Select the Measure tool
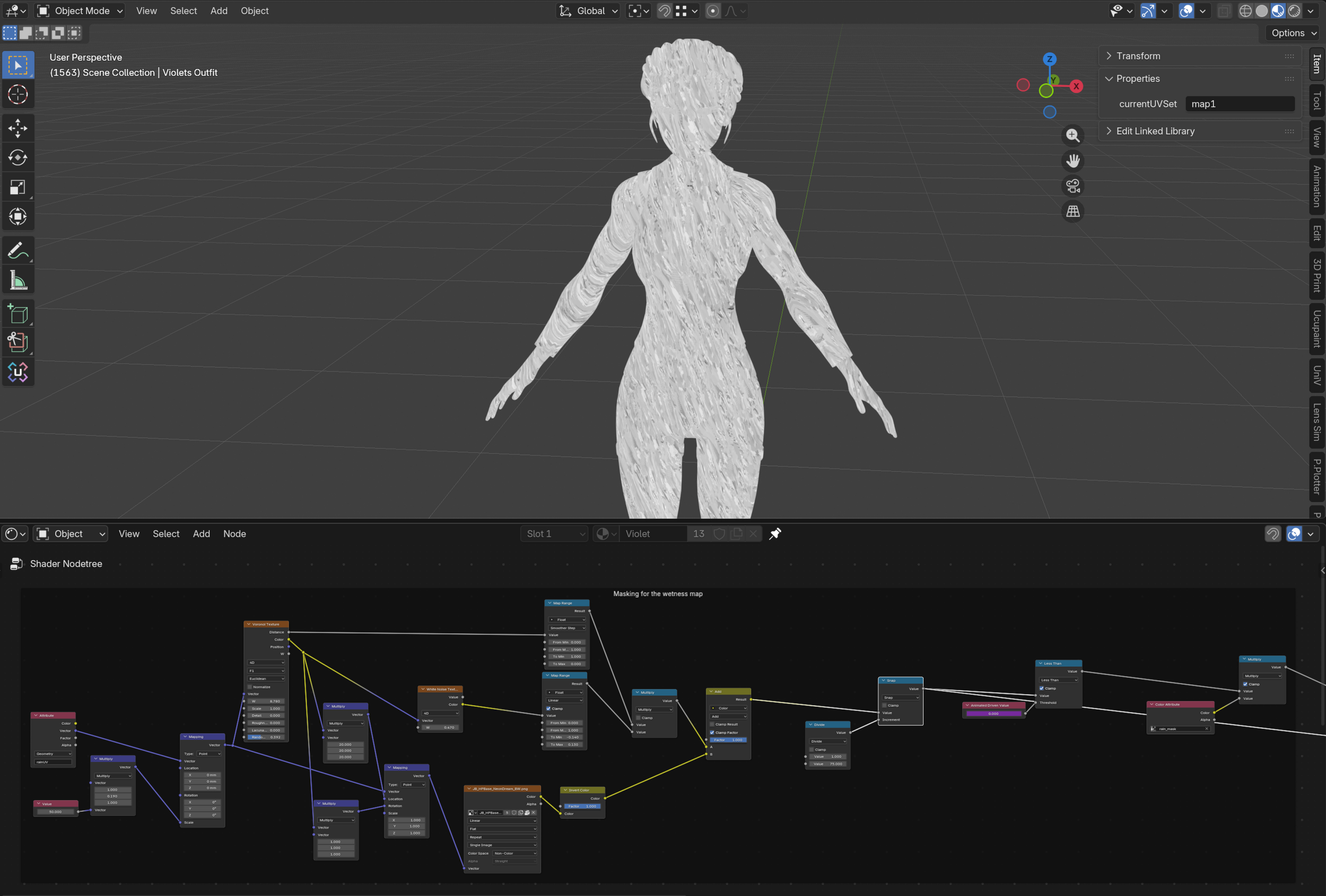Viewport: 1326px width, 896px height. point(18,280)
